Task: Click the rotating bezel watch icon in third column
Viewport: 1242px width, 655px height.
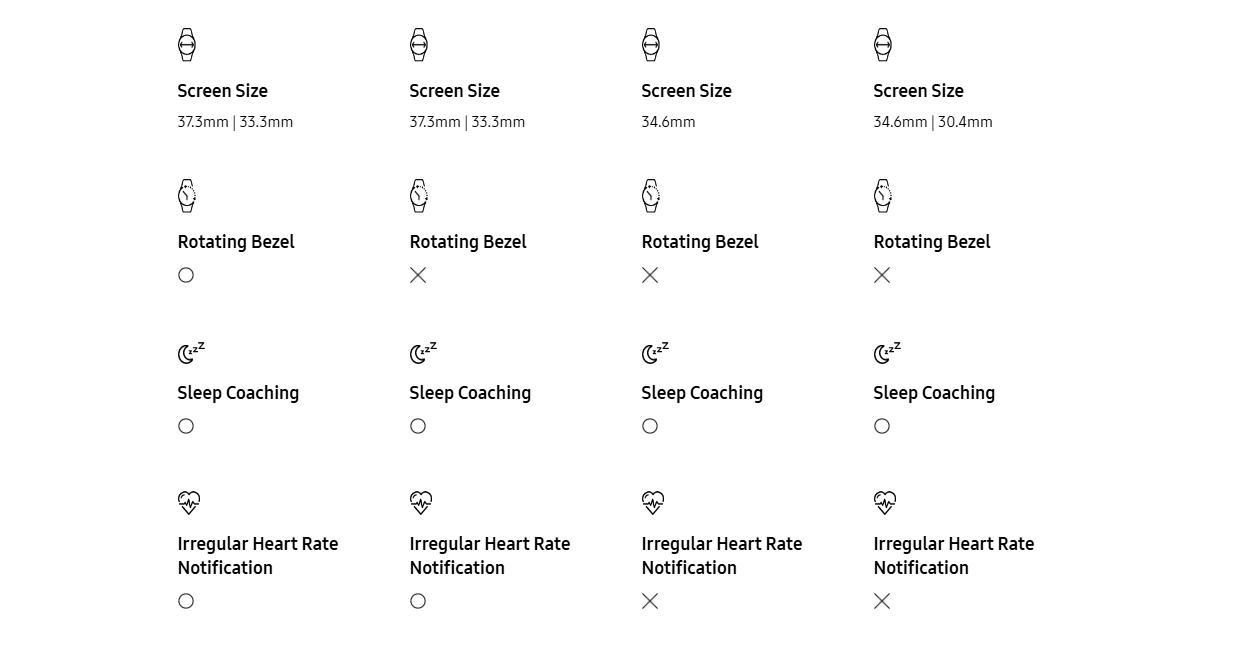Action: tap(651, 196)
